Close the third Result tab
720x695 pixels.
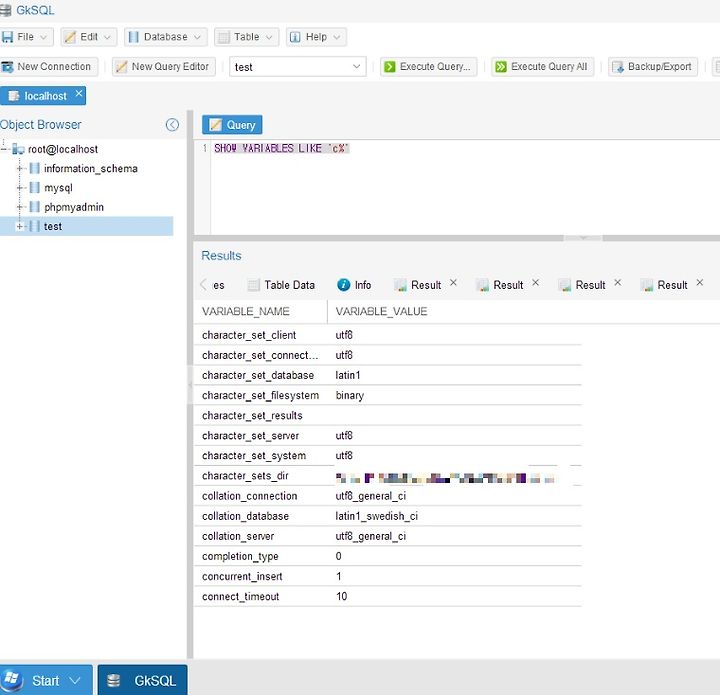click(618, 283)
